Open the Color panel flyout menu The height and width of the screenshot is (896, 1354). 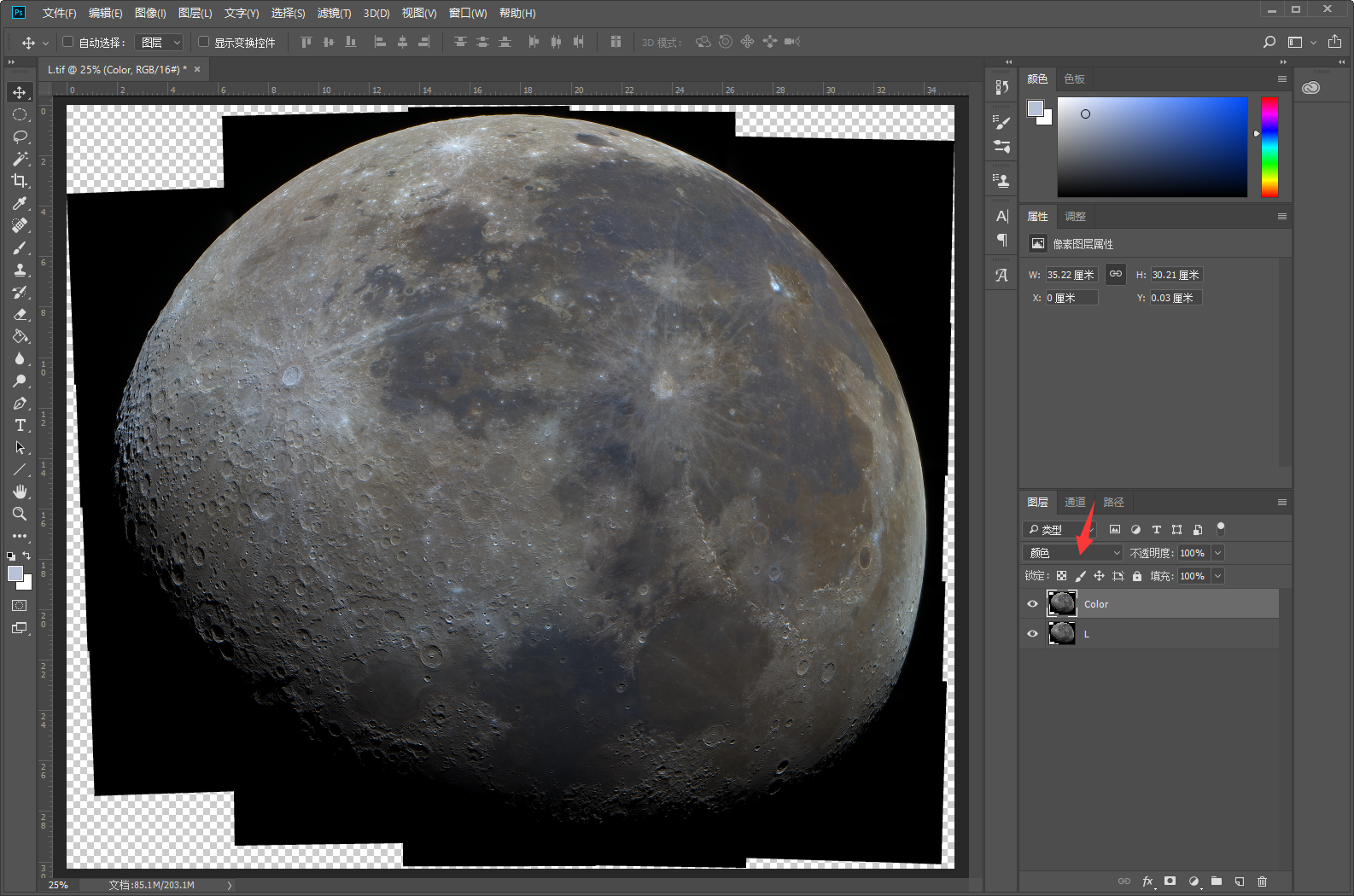click(x=1281, y=79)
